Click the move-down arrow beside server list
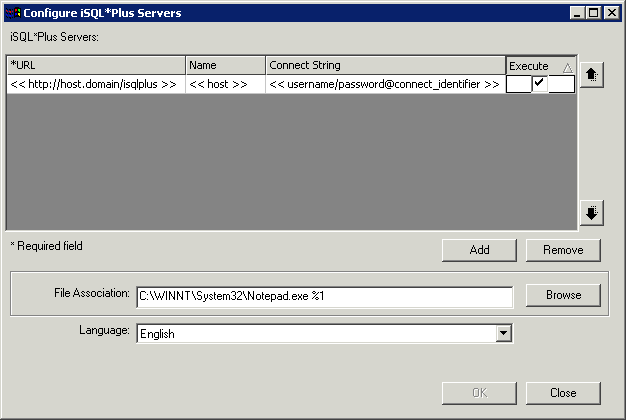 click(591, 212)
